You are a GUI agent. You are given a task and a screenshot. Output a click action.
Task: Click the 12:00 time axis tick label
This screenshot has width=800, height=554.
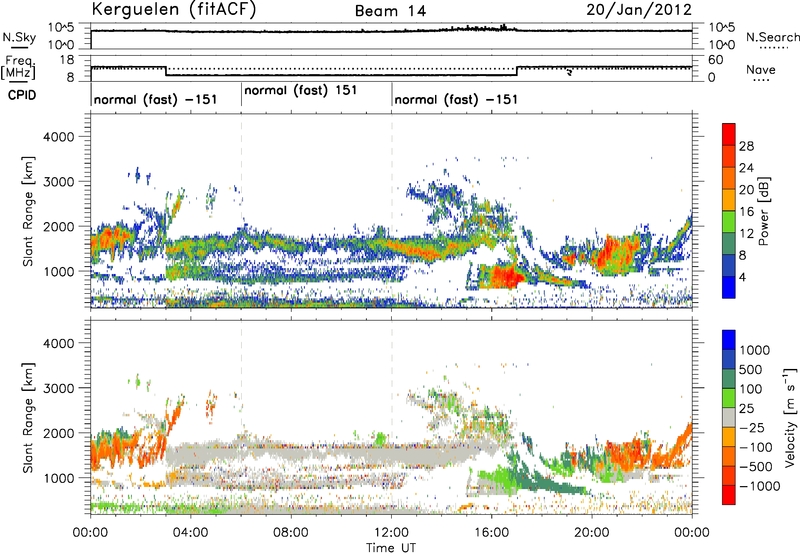coord(391,533)
